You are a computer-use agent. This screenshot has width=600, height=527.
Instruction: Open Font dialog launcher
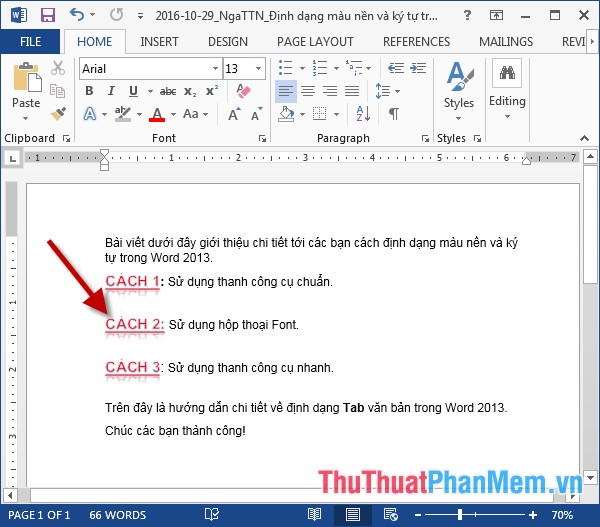click(262, 139)
